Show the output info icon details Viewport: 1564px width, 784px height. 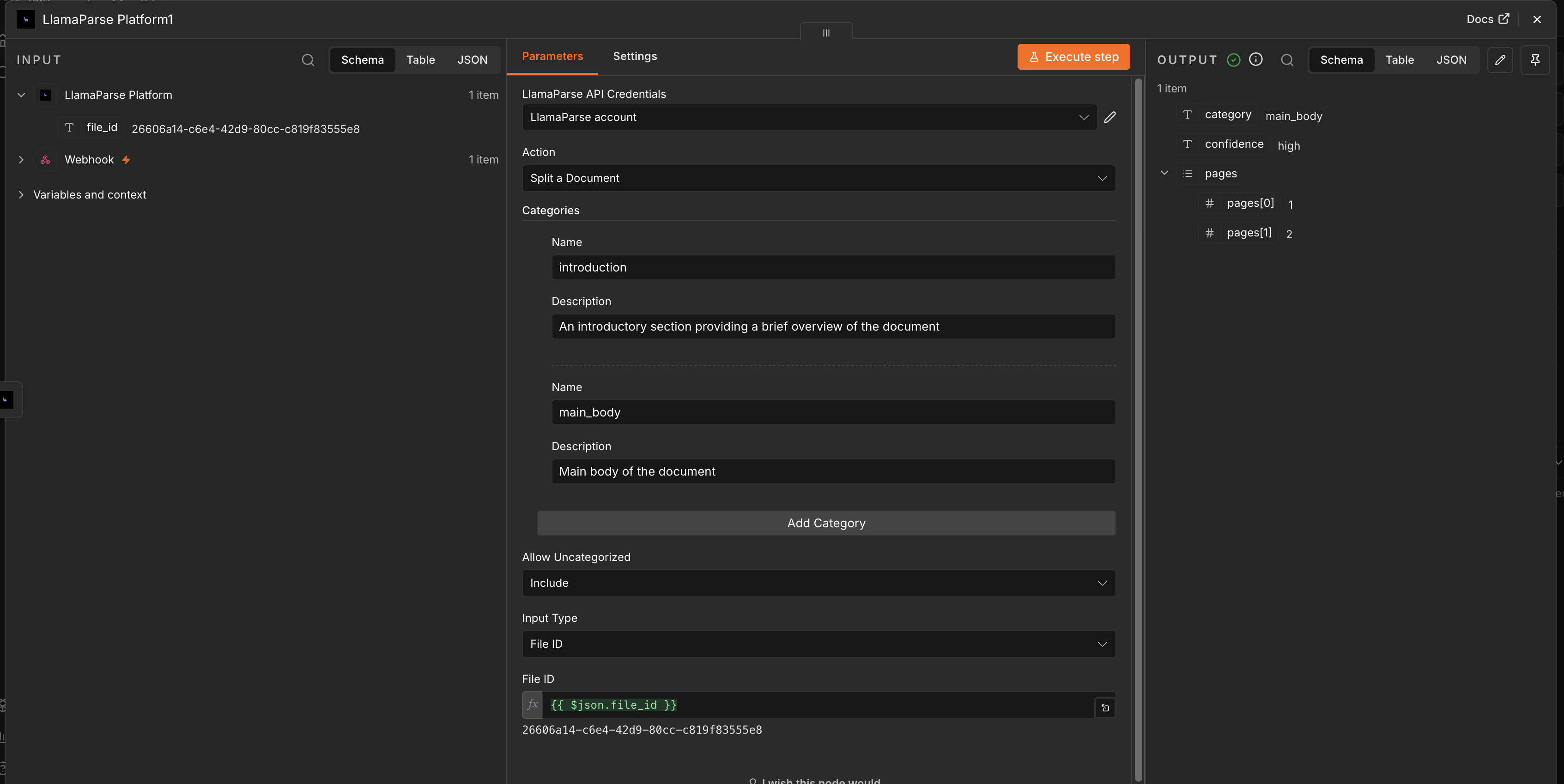coord(1255,59)
